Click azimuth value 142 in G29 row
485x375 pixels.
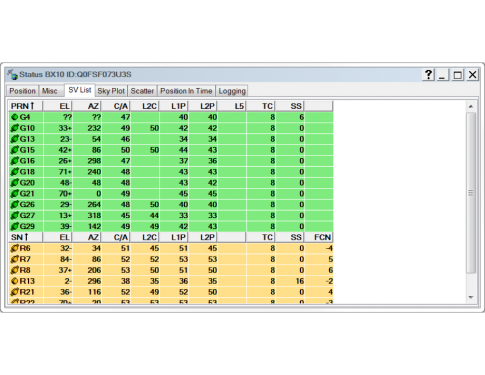click(94, 226)
